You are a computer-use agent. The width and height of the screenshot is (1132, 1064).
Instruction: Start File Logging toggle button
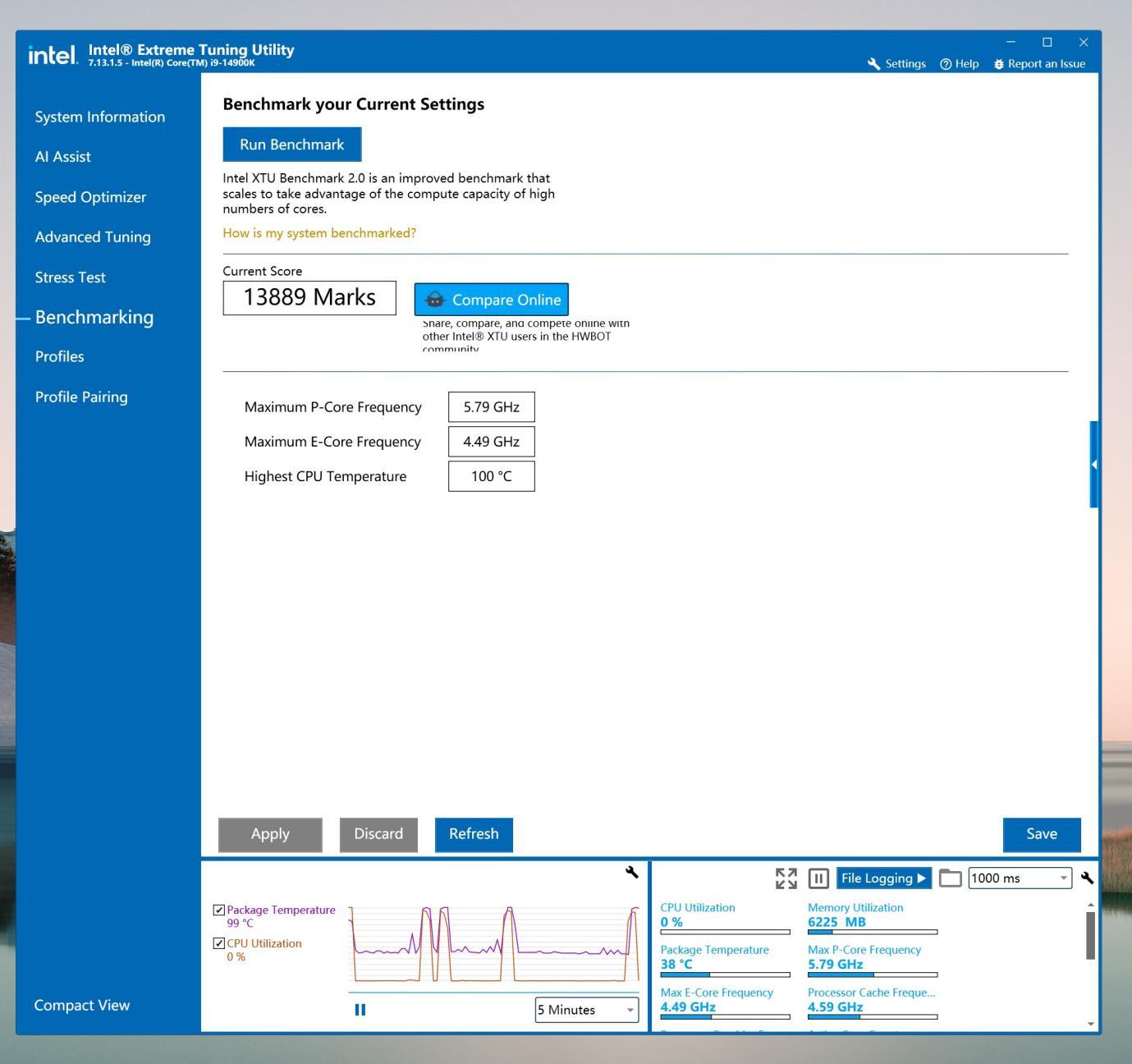click(x=884, y=878)
